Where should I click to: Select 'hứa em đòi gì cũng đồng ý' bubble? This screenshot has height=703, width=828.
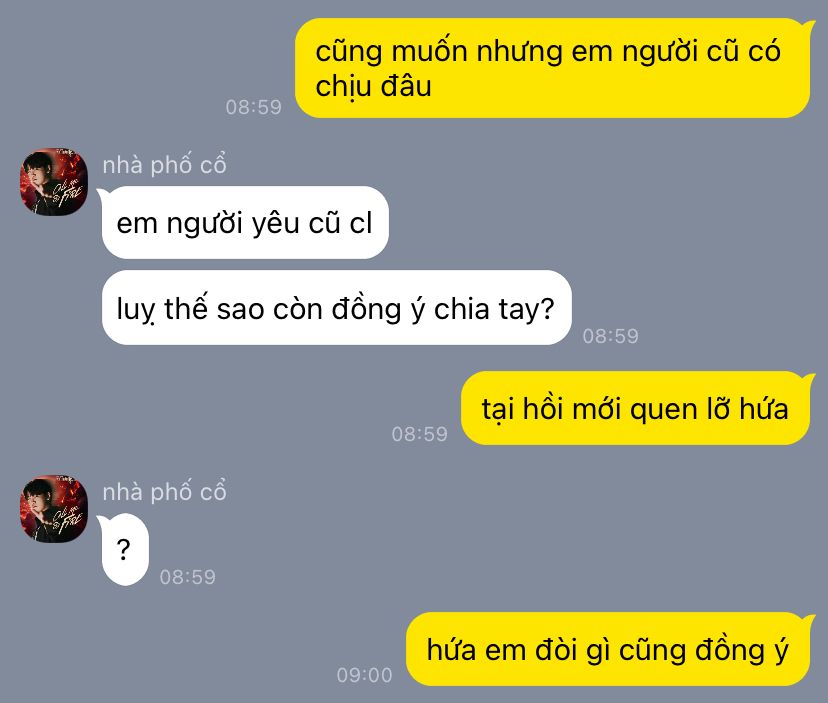(608, 649)
